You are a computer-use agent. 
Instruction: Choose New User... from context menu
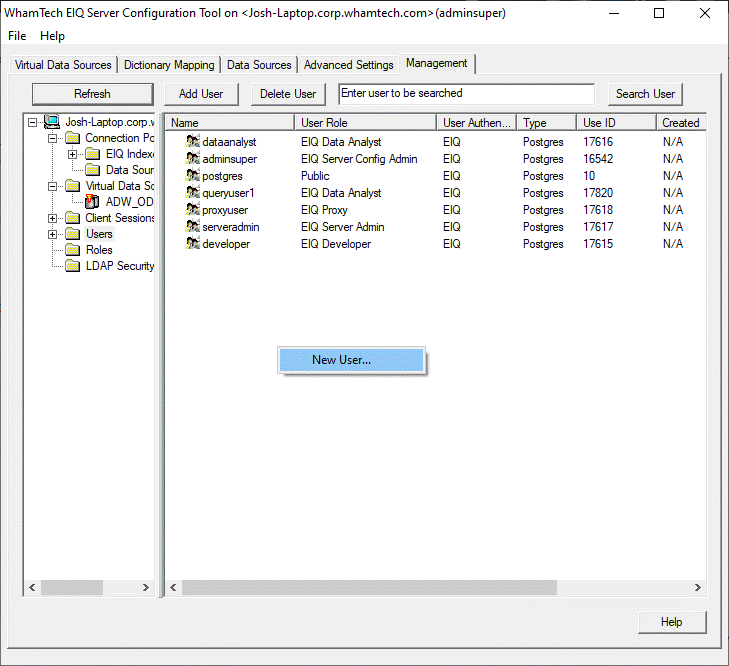click(351, 360)
